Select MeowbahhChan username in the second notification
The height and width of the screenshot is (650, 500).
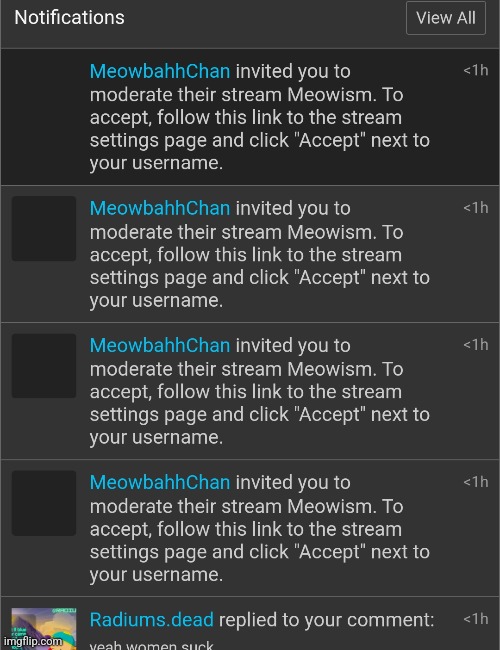pos(160,208)
